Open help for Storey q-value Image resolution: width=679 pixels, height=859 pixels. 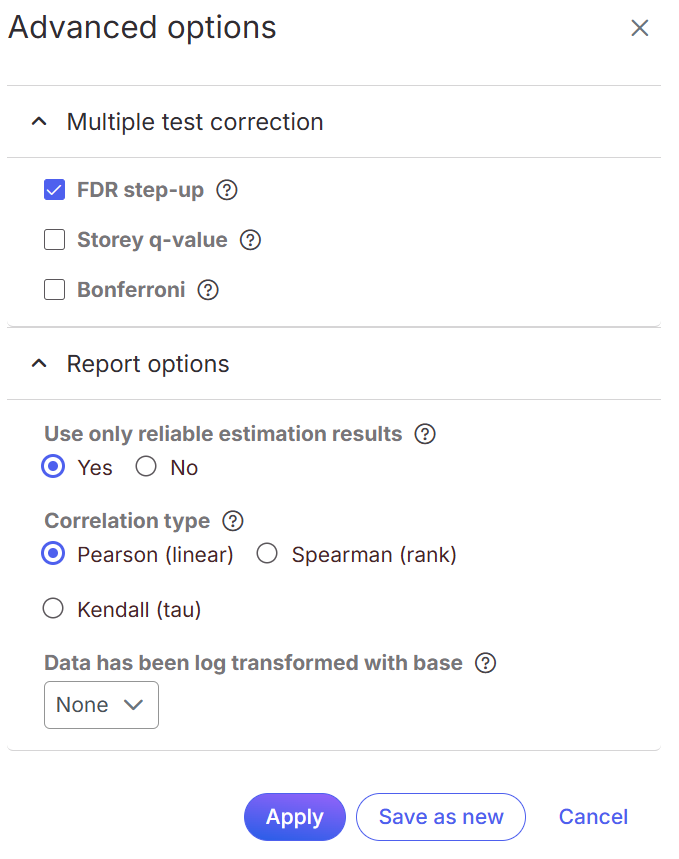250,240
